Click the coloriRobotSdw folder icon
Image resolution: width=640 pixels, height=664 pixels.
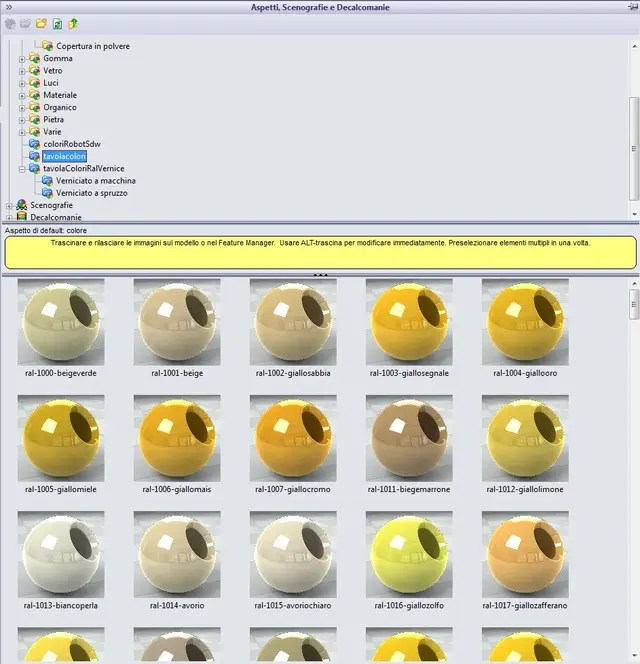pyautogui.click(x=34, y=144)
